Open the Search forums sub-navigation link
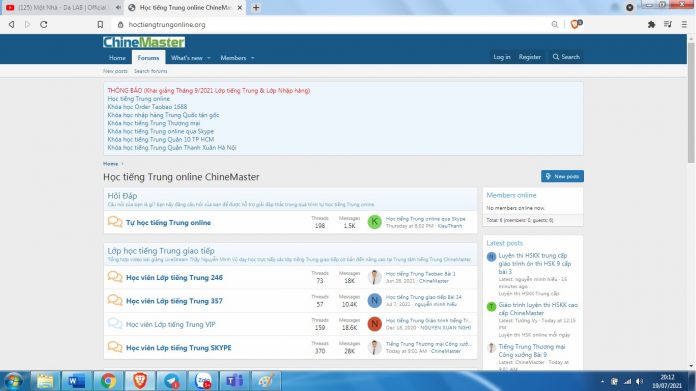The image size is (696, 391). point(150,71)
